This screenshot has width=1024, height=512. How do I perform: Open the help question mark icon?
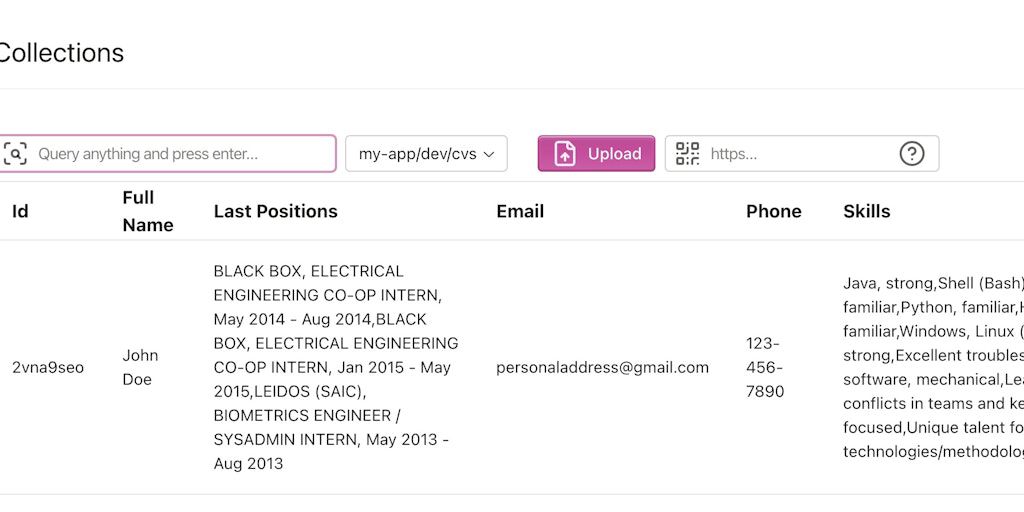[911, 154]
